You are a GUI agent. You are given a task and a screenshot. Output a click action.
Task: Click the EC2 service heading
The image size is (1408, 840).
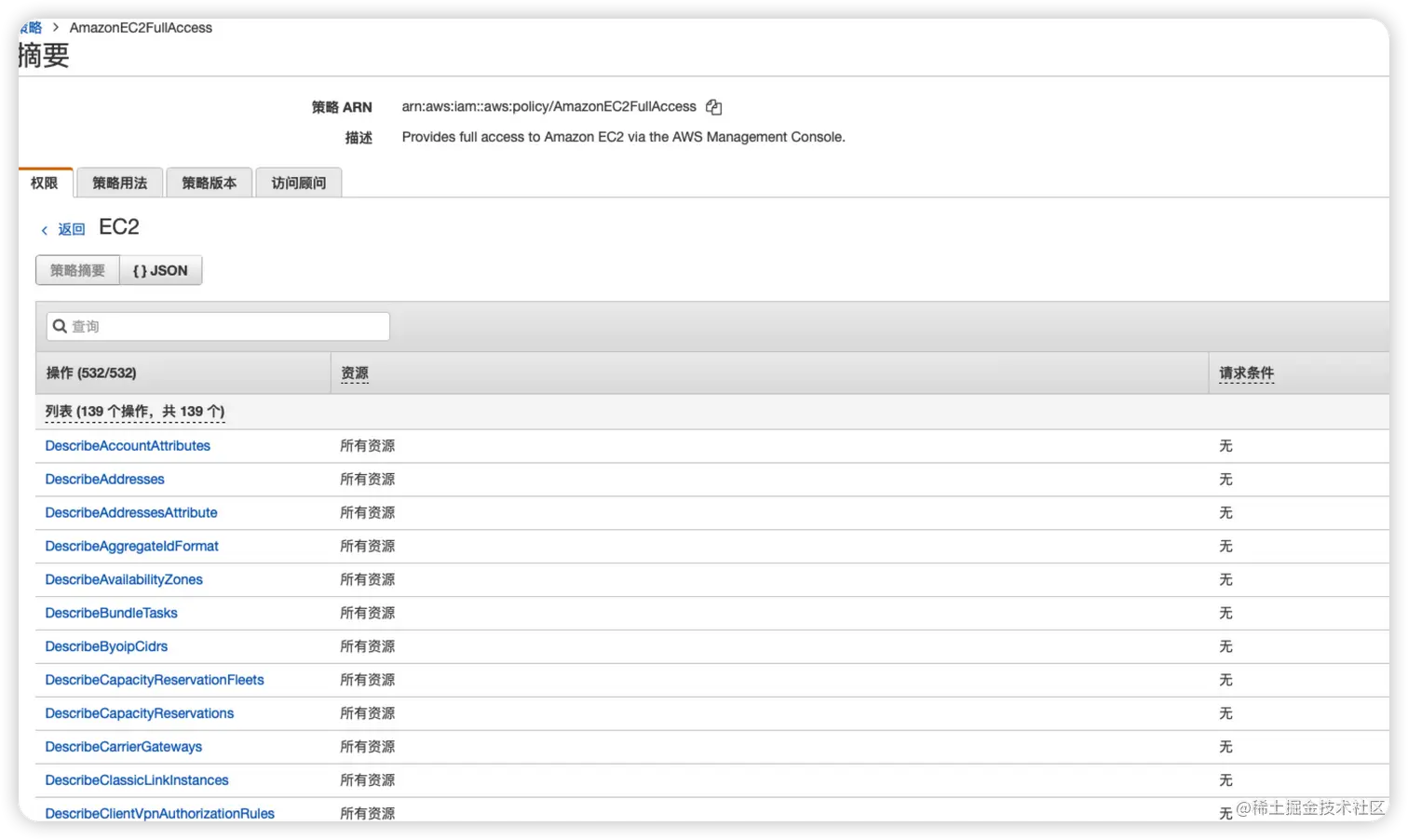[x=119, y=227]
